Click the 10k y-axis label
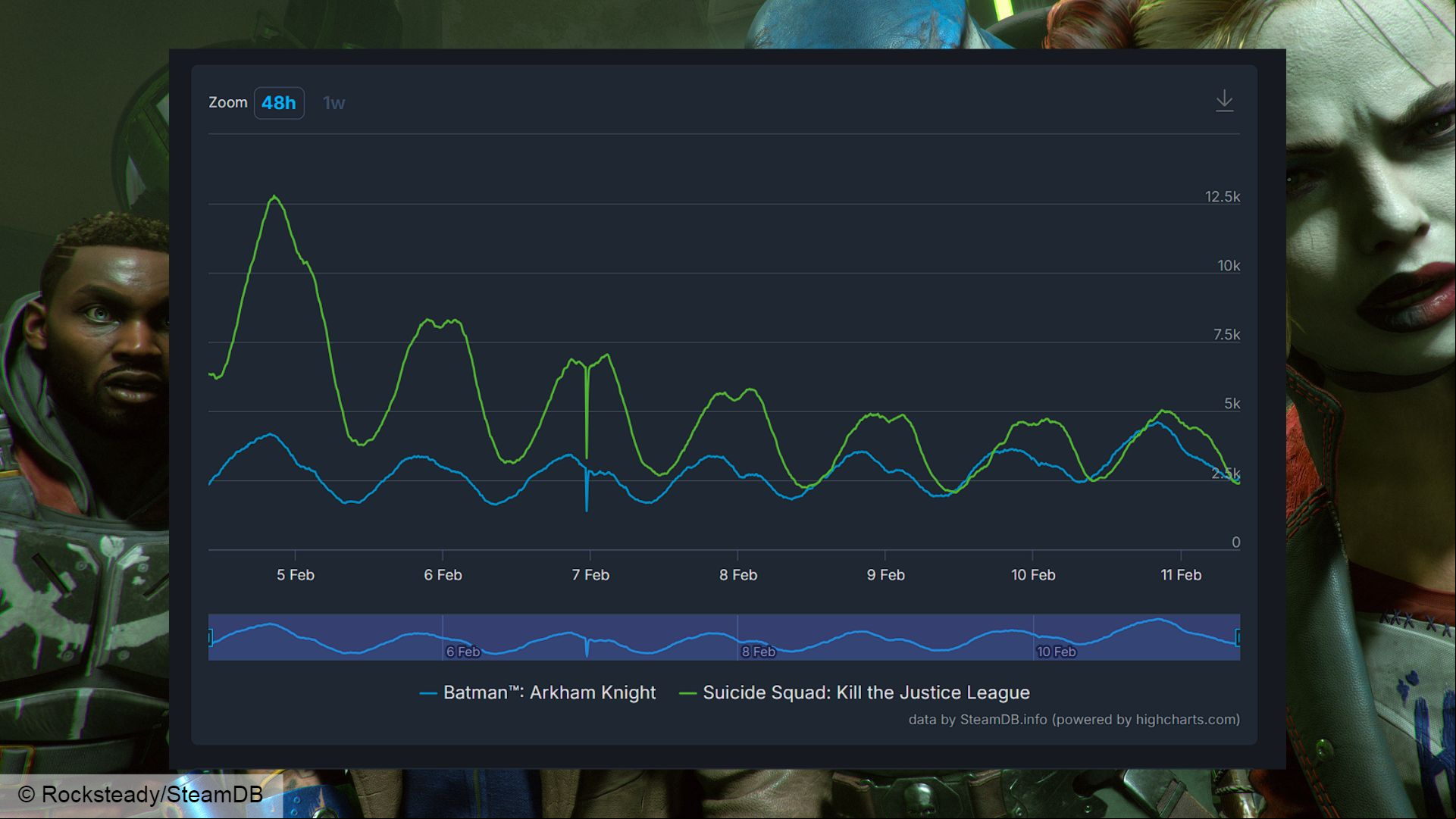The image size is (1456, 819). coord(1229,266)
